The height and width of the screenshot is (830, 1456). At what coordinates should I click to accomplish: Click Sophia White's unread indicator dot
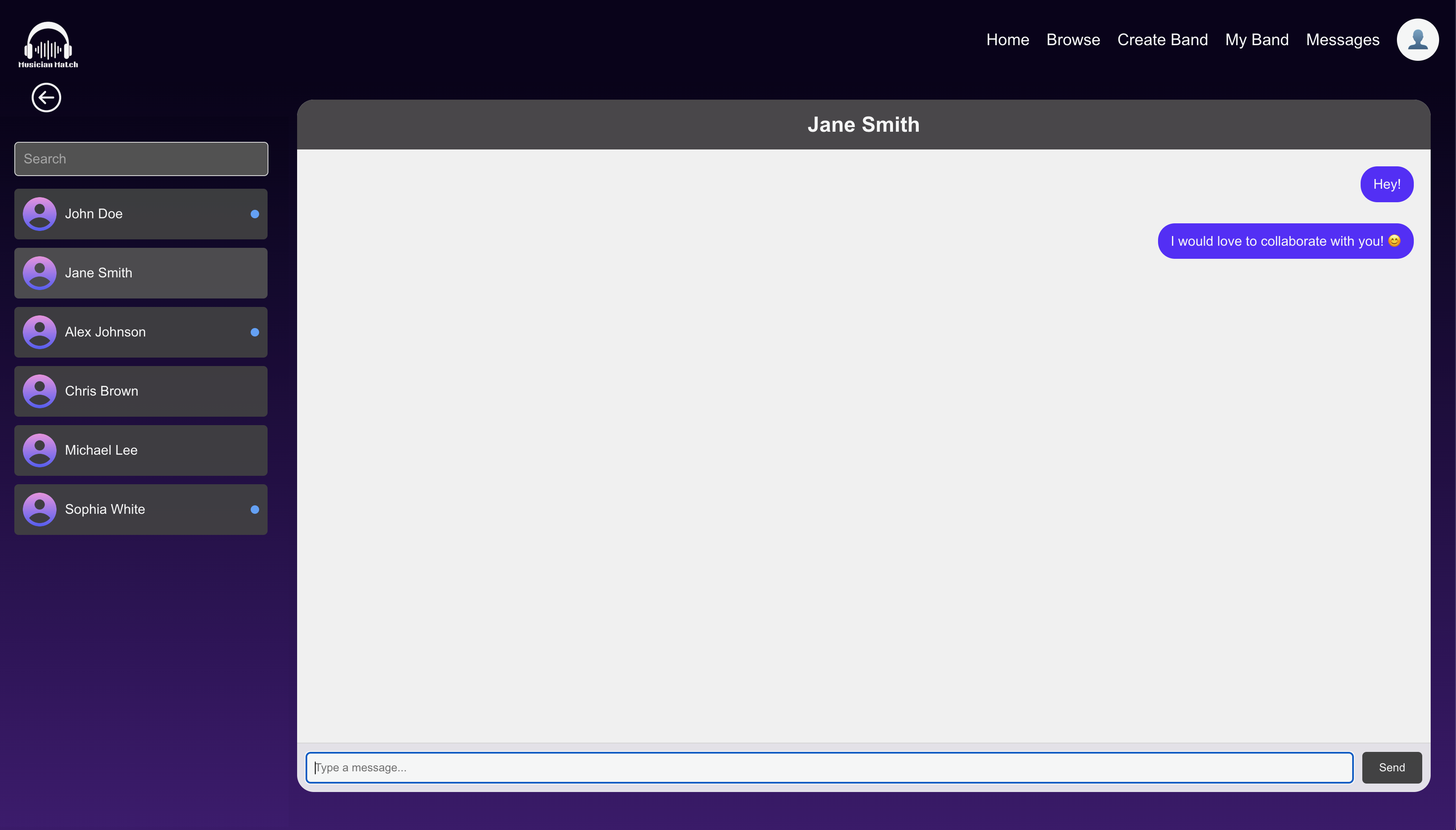pos(255,510)
